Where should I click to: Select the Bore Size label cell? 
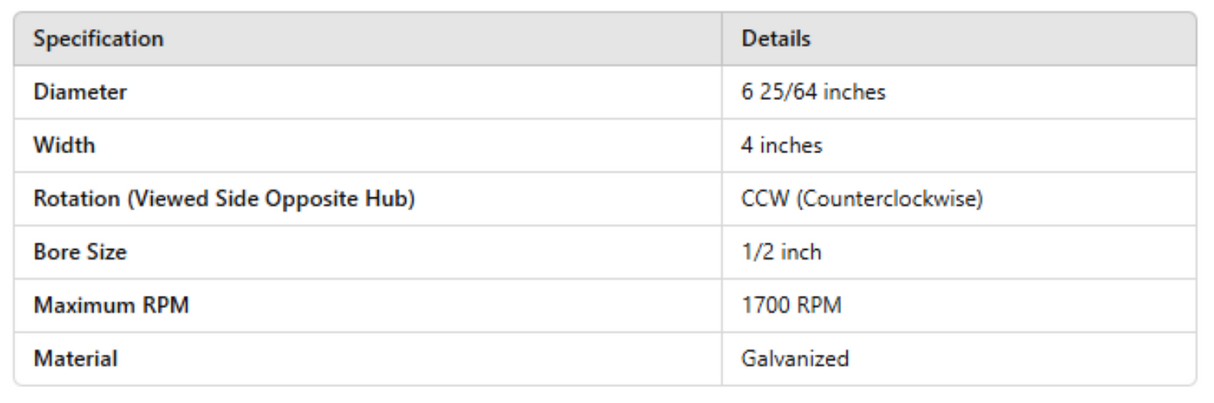tap(80, 252)
